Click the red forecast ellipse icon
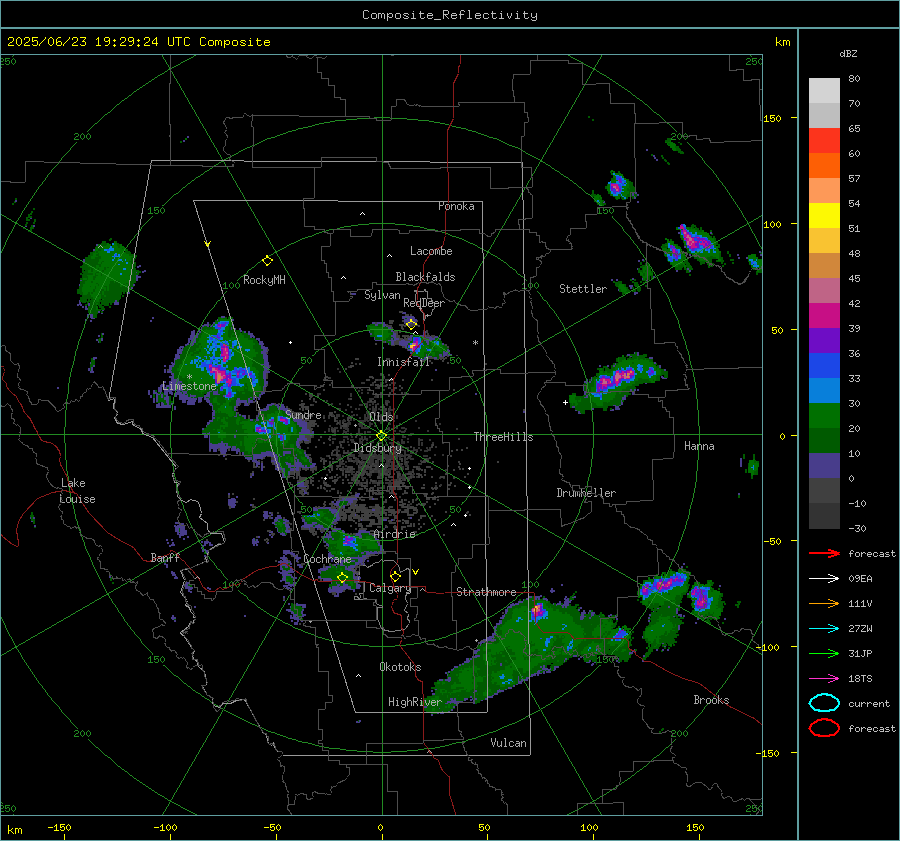This screenshot has width=900, height=841. tap(824, 728)
